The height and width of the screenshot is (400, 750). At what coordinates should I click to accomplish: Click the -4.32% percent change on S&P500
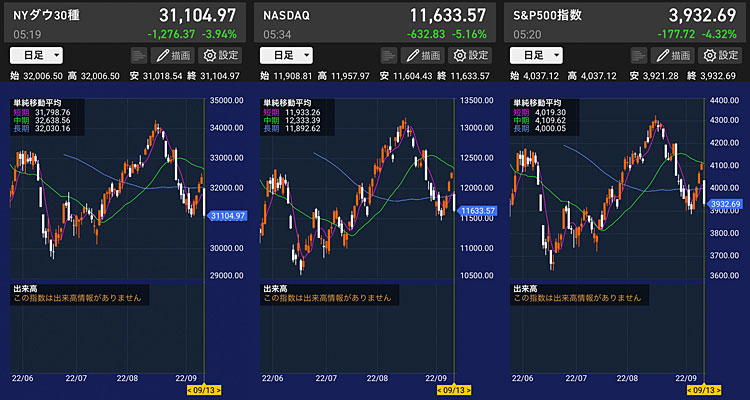pos(719,34)
